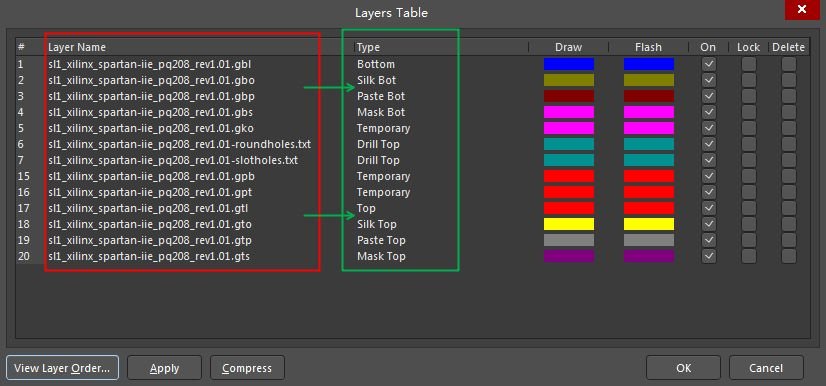This screenshot has height=386, width=826.
Task: Change the Mask Bot layer type
Action: [381, 112]
